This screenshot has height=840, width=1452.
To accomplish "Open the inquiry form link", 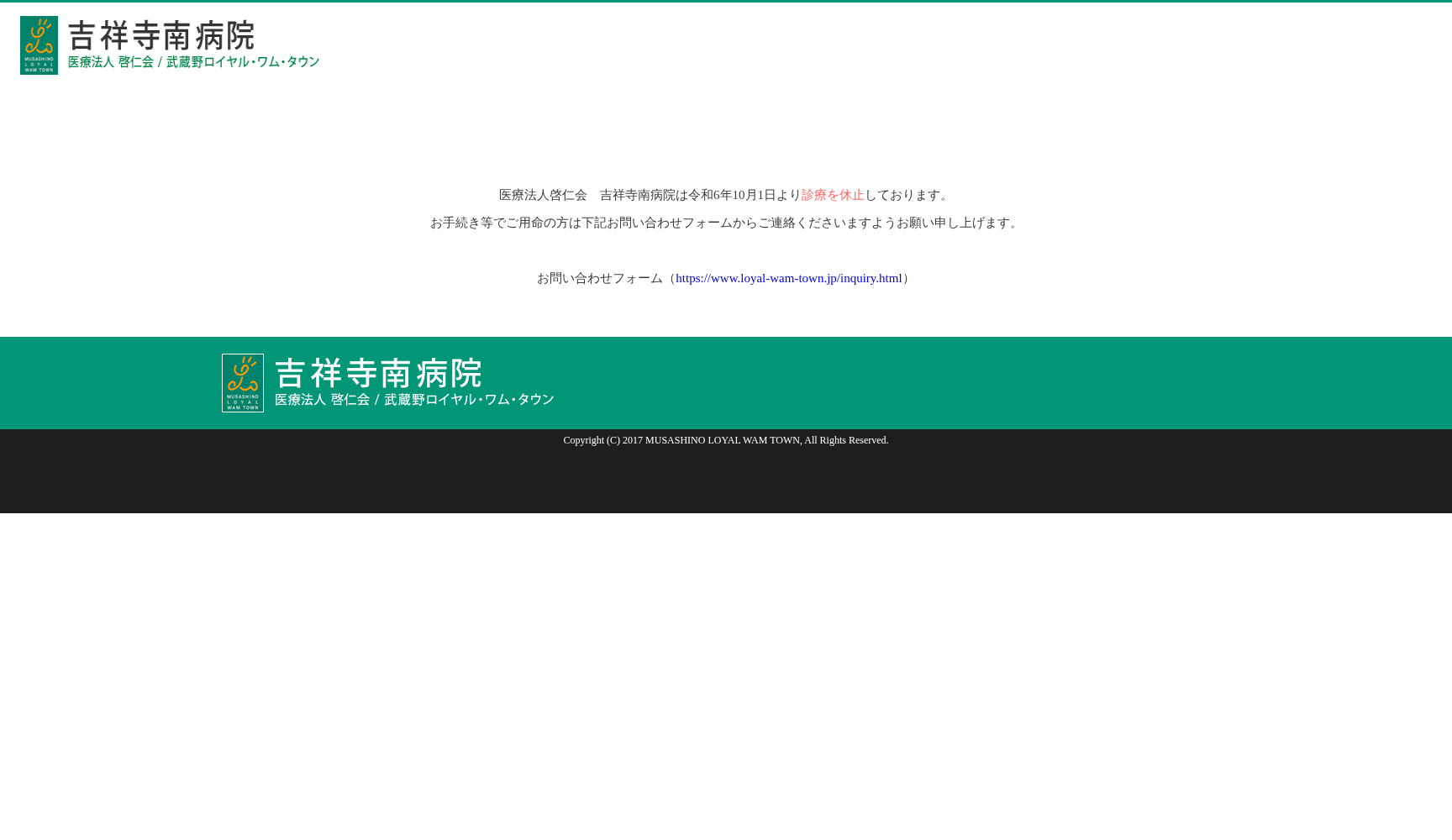I will [x=789, y=278].
